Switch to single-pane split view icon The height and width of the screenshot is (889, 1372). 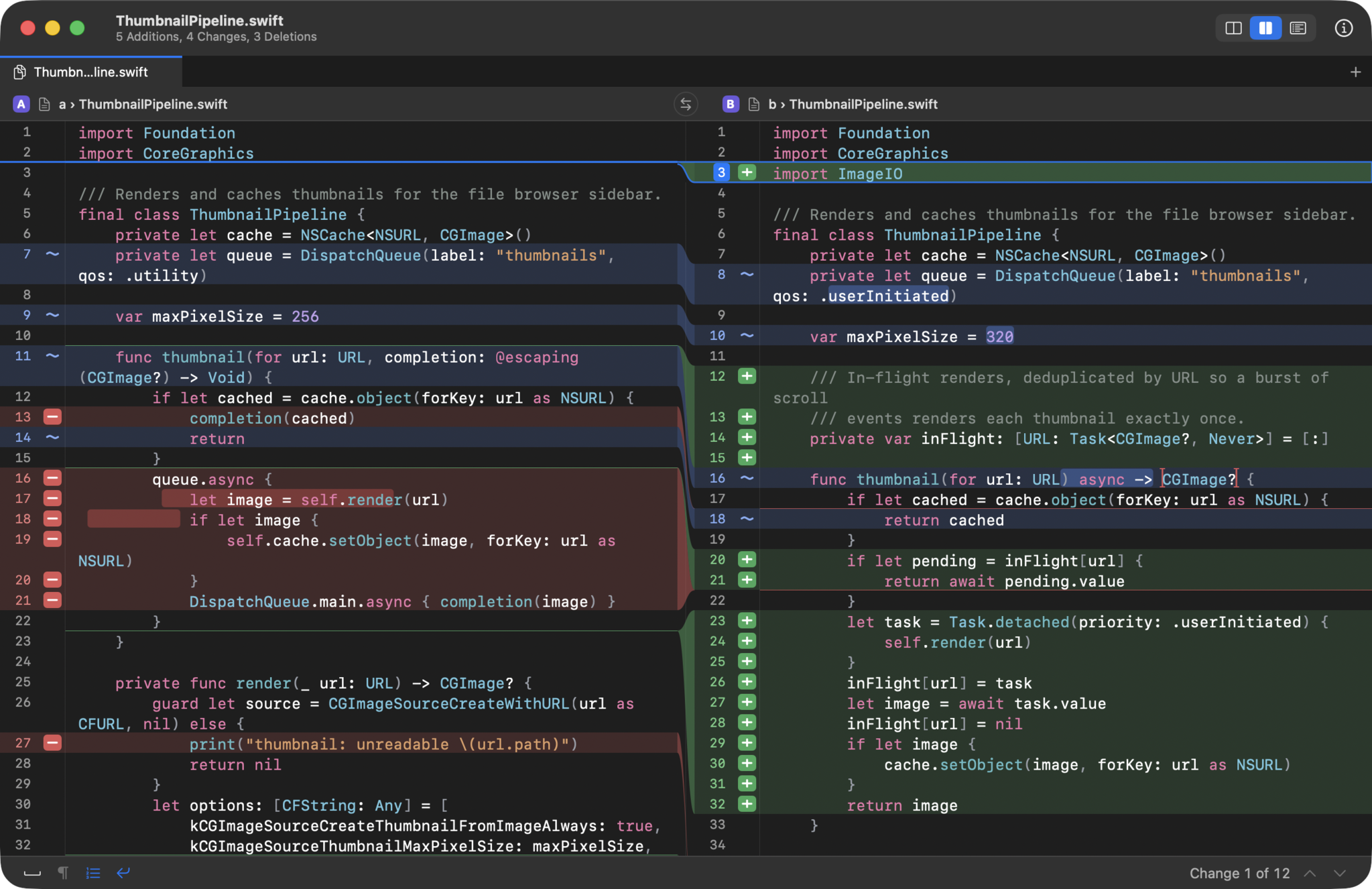click(1233, 28)
